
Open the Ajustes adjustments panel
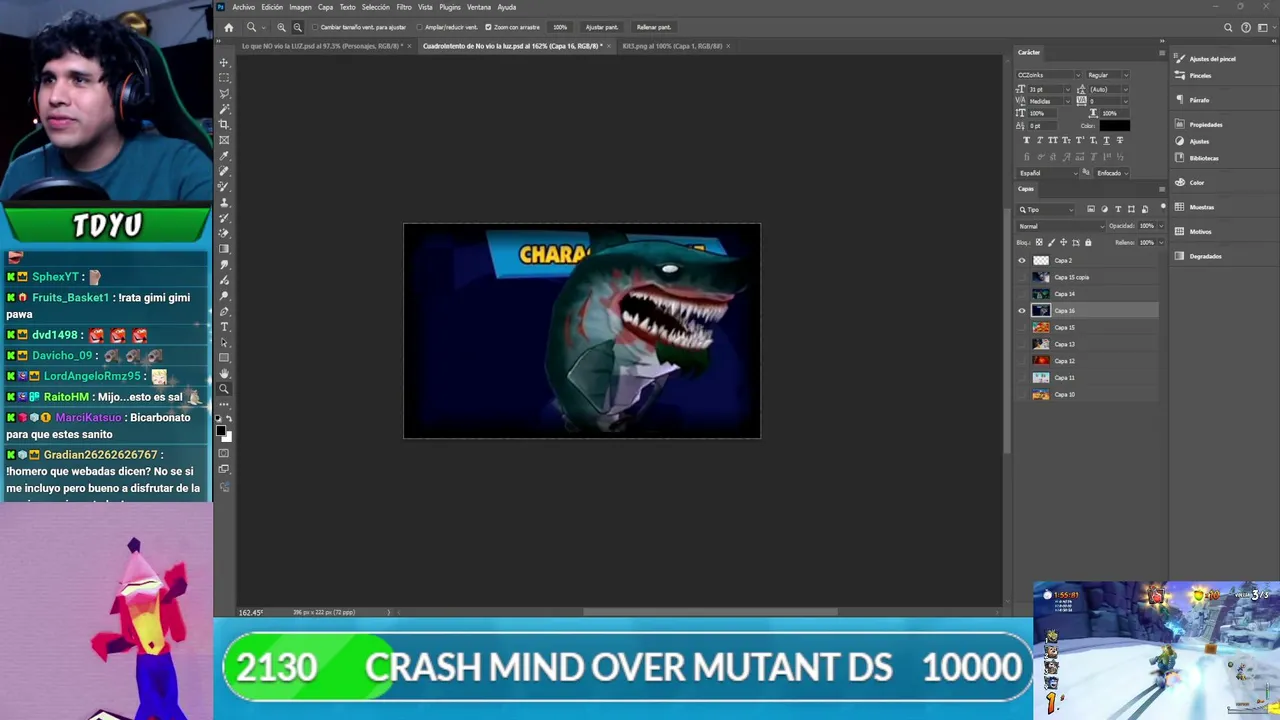(x=1193, y=141)
